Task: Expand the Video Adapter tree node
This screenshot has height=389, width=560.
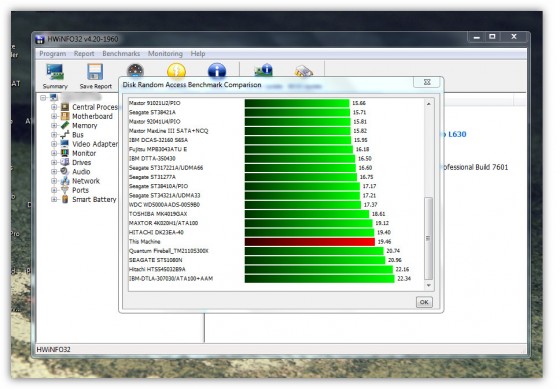Action: click(54, 144)
